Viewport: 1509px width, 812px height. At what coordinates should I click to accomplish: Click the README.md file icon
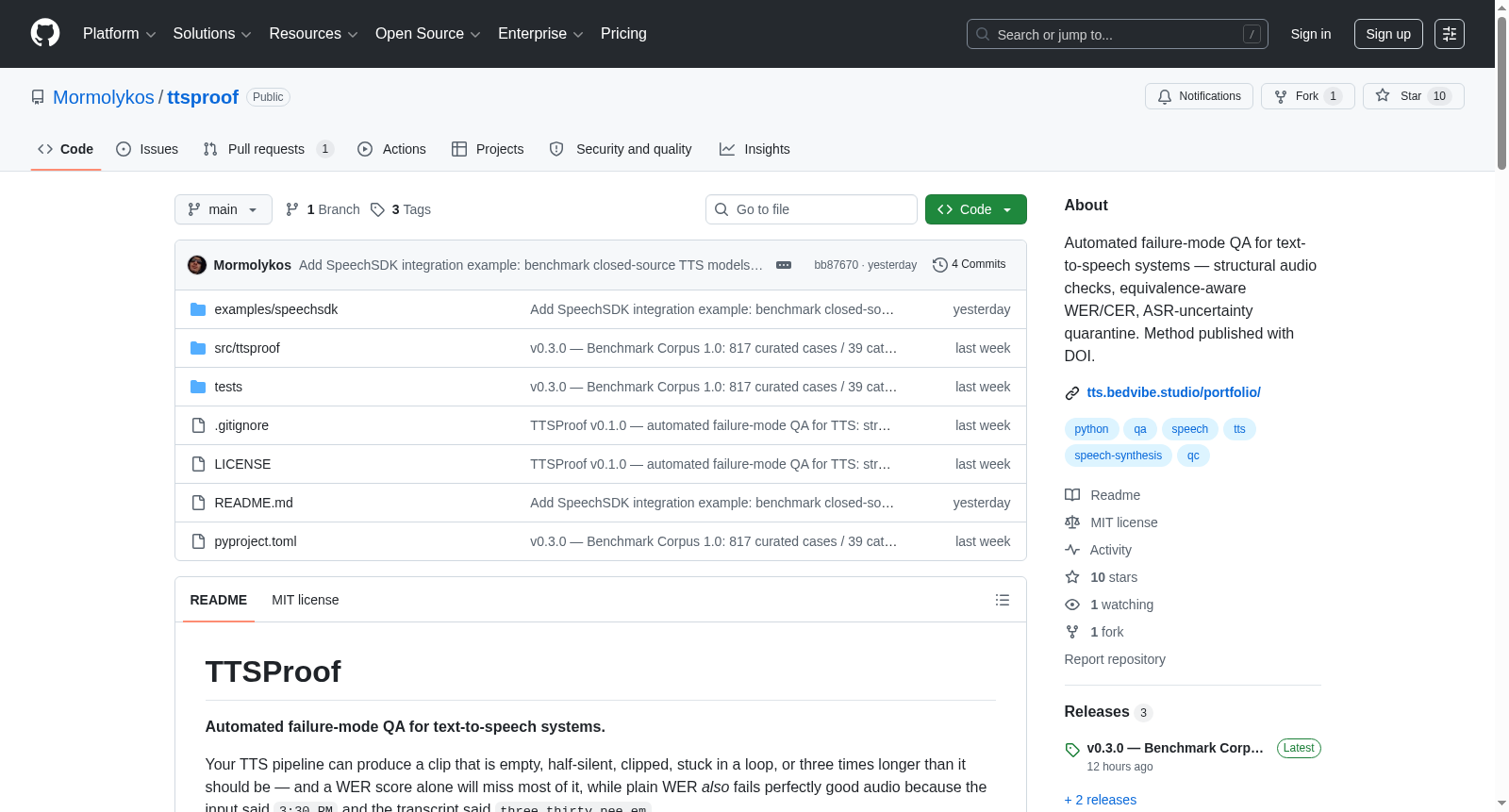198,503
